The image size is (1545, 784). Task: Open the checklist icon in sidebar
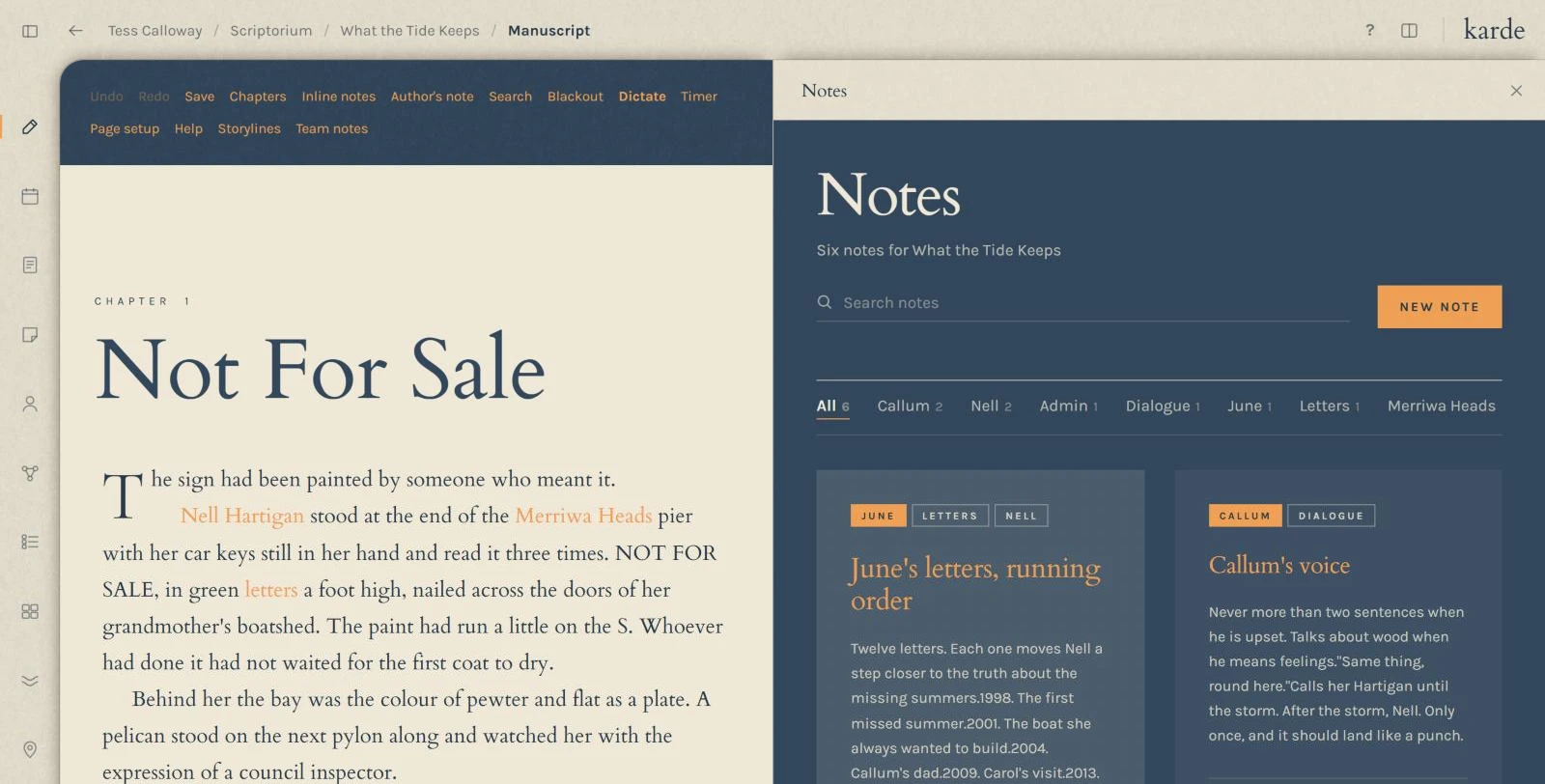tap(30, 542)
